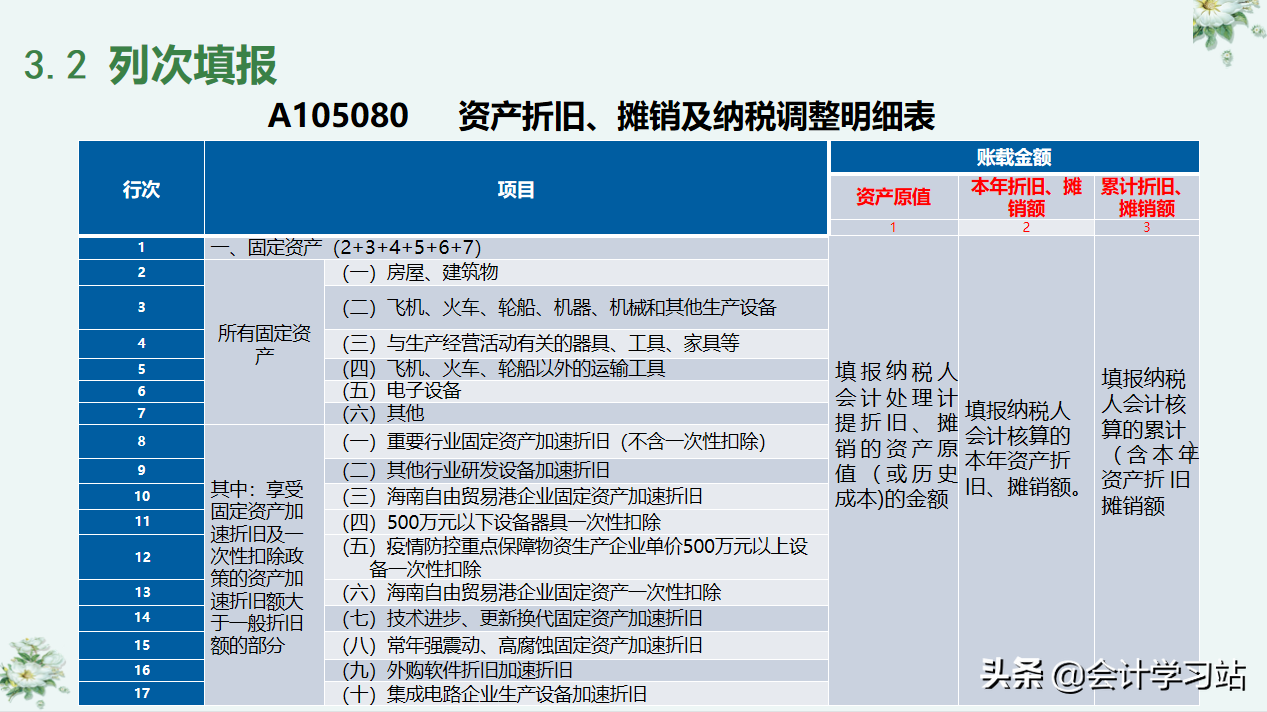Click the flower decoration in top-right corner
Screen dimensions: 1267x712
[x=1218, y=28]
